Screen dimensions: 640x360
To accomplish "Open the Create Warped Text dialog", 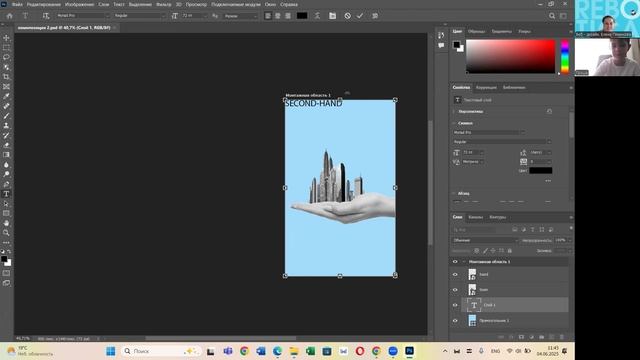I will (317, 16).
